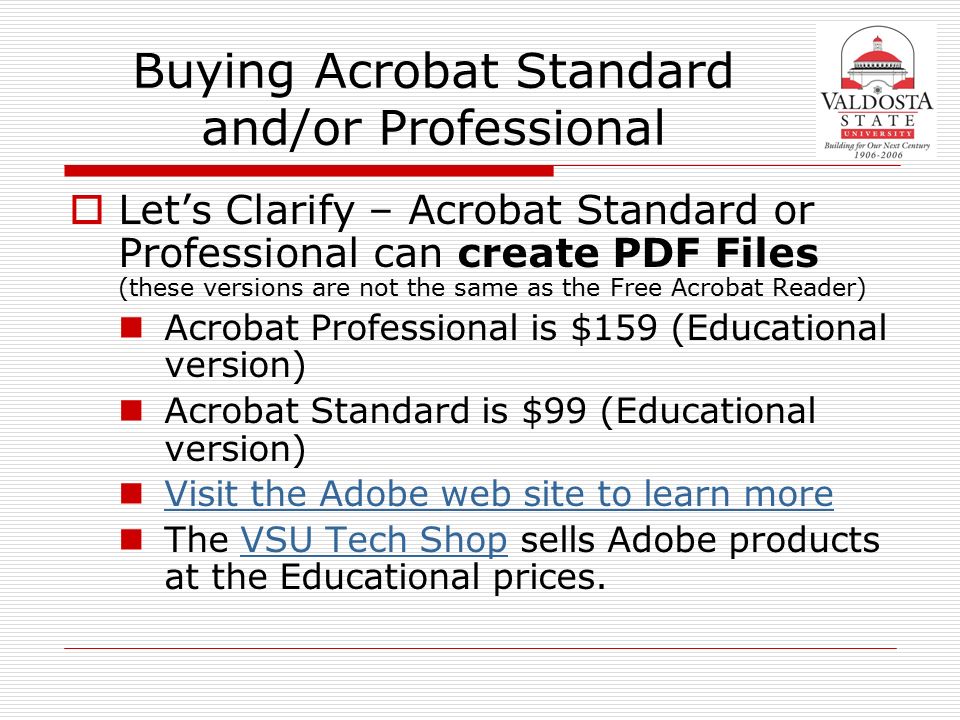
Task: Click the thin red line at slide bottom
Action: pyautogui.click(x=480, y=648)
